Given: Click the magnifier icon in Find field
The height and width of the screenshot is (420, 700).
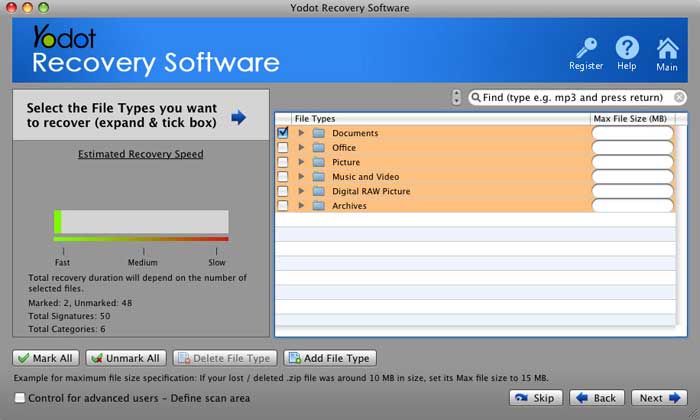Looking at the screenshot, I should (476, 97).
